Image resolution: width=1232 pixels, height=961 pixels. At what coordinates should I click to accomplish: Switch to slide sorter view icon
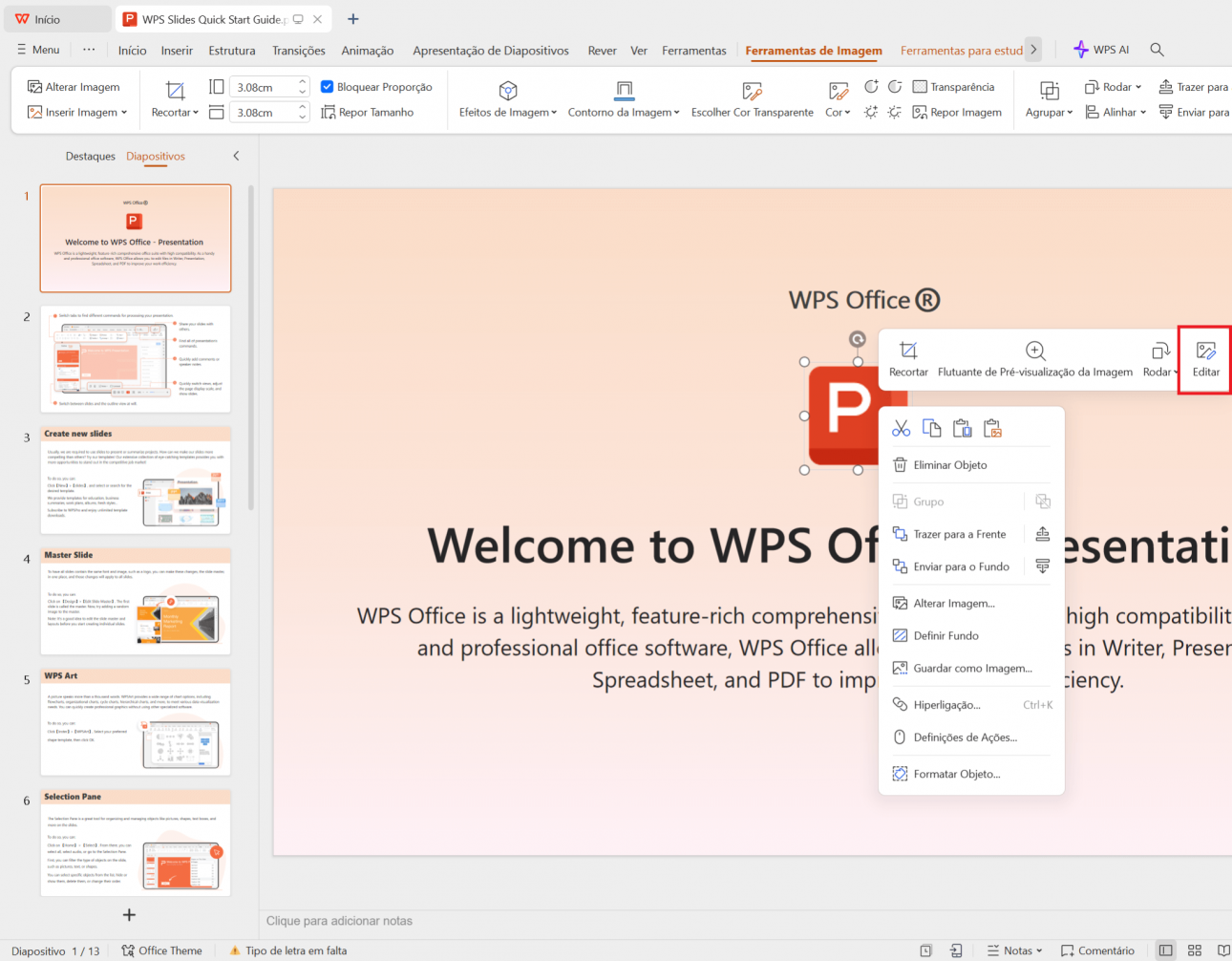(x=1194, y=950)
